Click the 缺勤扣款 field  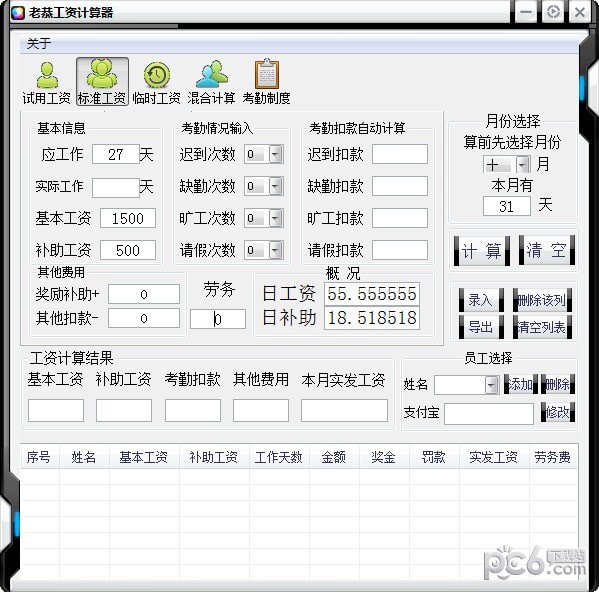400,186
